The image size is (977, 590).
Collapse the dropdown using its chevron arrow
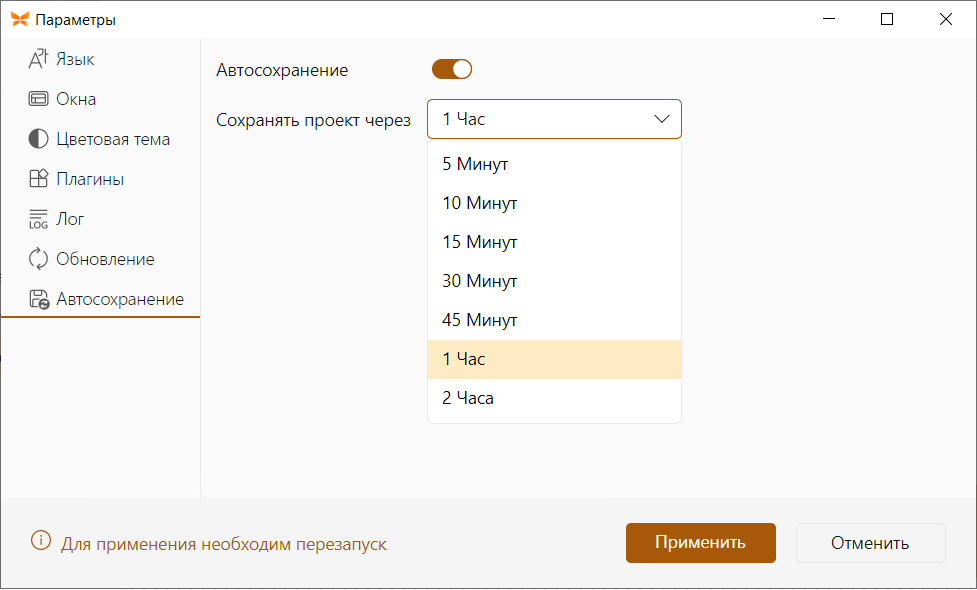pyautogui.click(x=661, y=119)
